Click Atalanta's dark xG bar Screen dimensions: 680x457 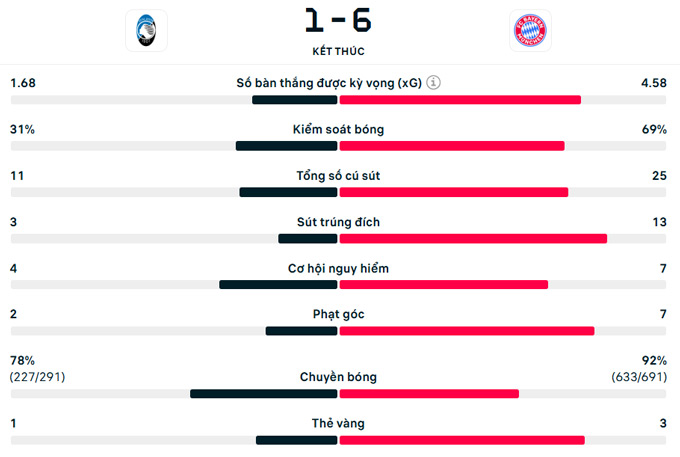295,100
